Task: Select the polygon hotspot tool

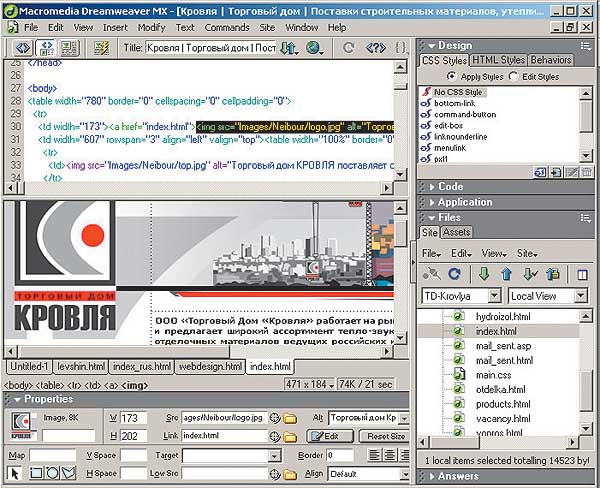Action: [68, 473]
